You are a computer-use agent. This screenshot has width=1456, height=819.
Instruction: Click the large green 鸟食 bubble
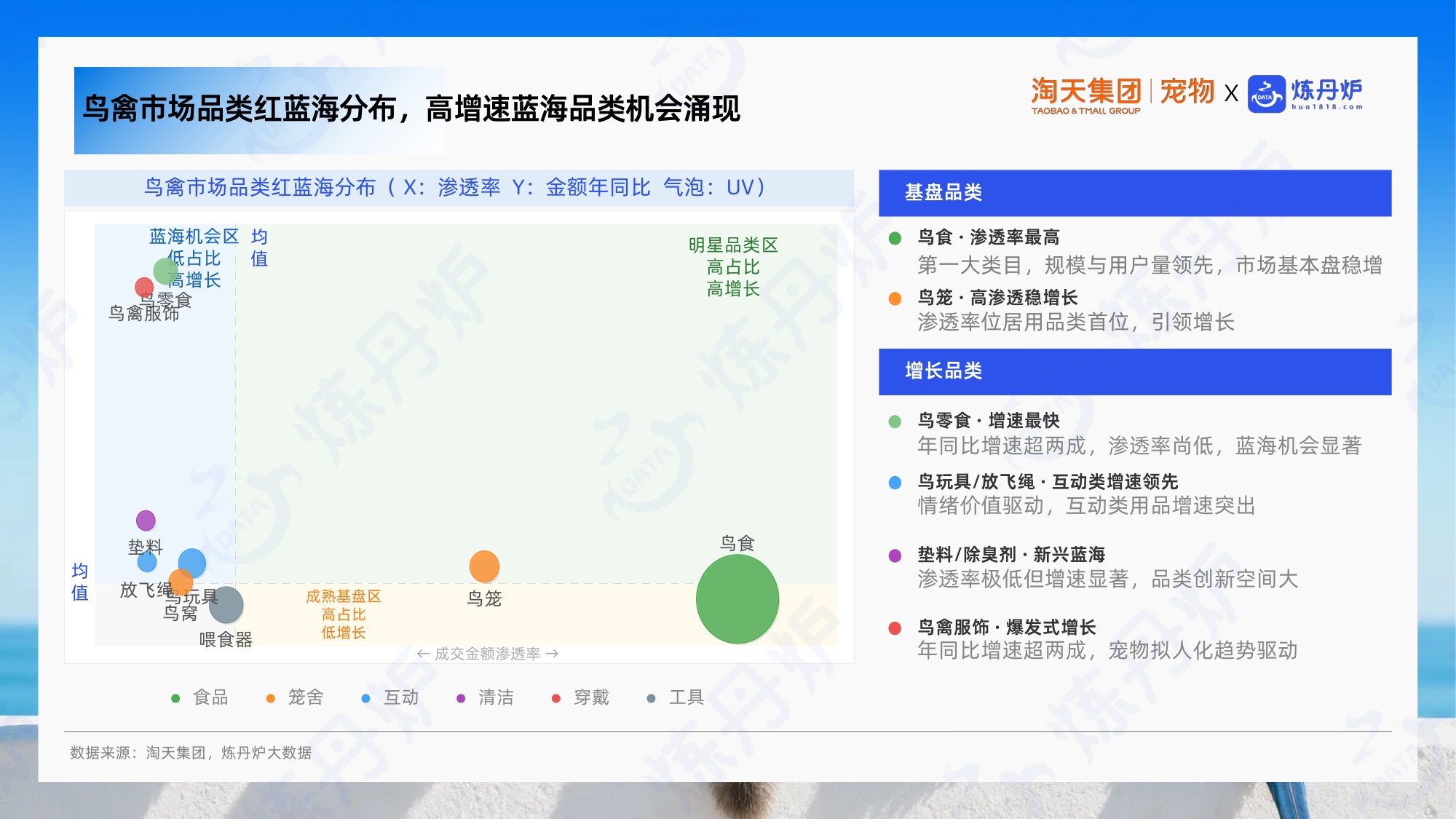tap(737, 599)
